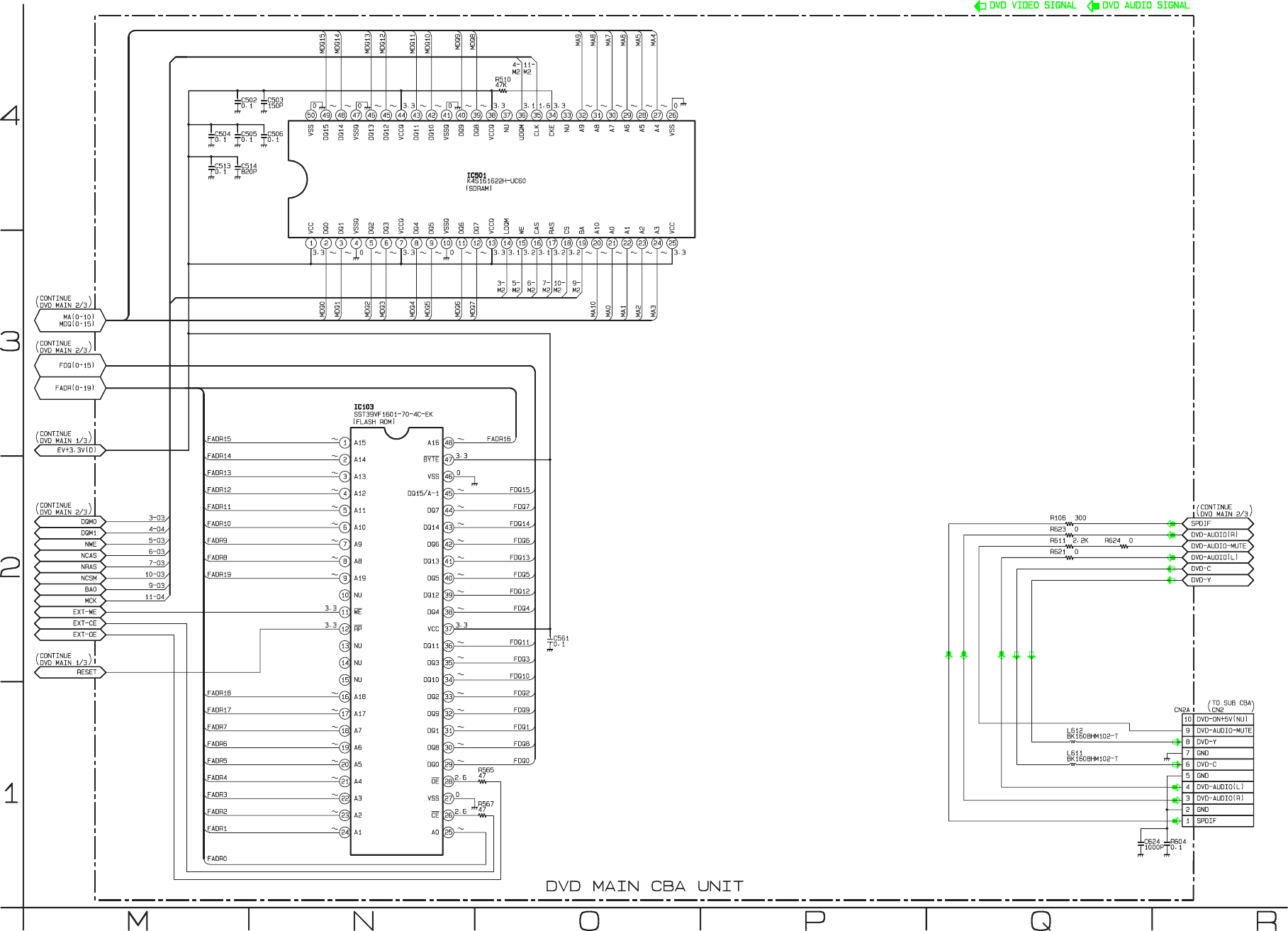Select the EXT-WE signal connector
This screenshot has width=1288, height=931.
[x=69, y=612]
